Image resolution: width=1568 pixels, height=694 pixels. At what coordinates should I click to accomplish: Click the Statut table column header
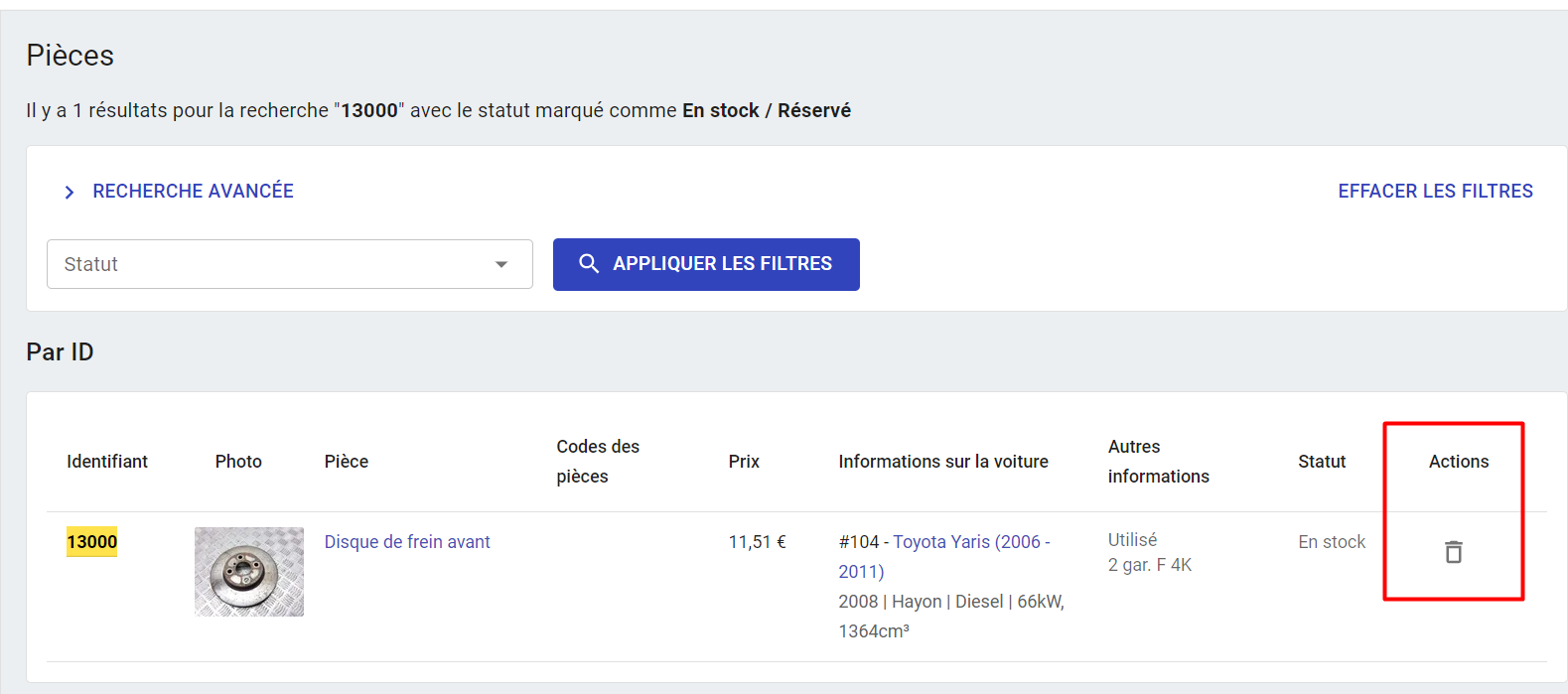pyautogui.click(x=1322, y=462)
